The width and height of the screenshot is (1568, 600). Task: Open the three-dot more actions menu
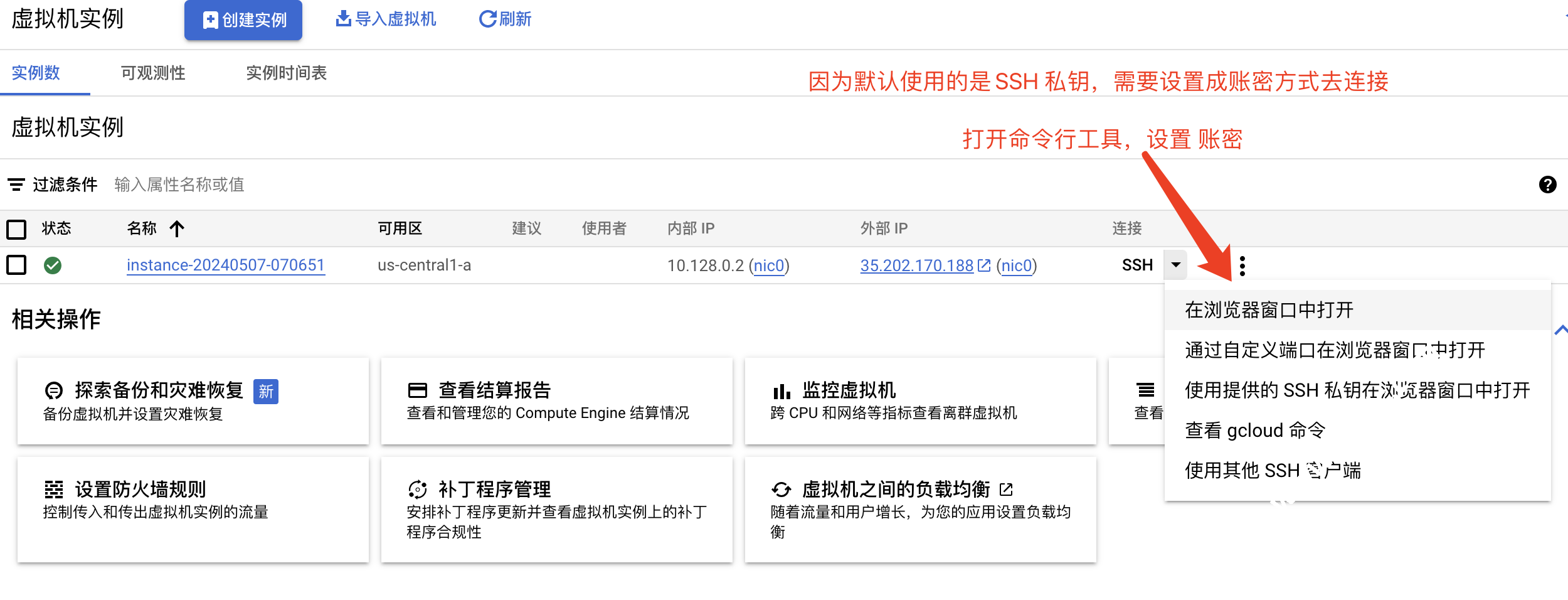(x=1242, y=265)
